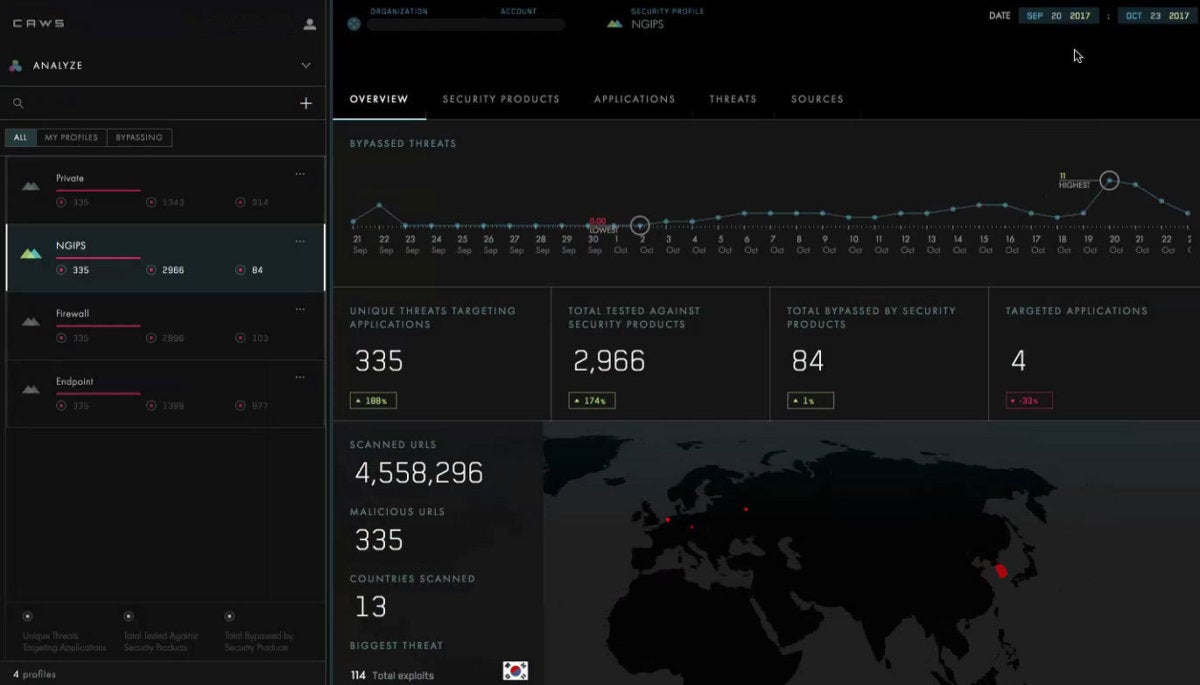Viewport: 1200px width, 685px height.
Task: Open options menu for Private profile
Action: pos(300,174)
